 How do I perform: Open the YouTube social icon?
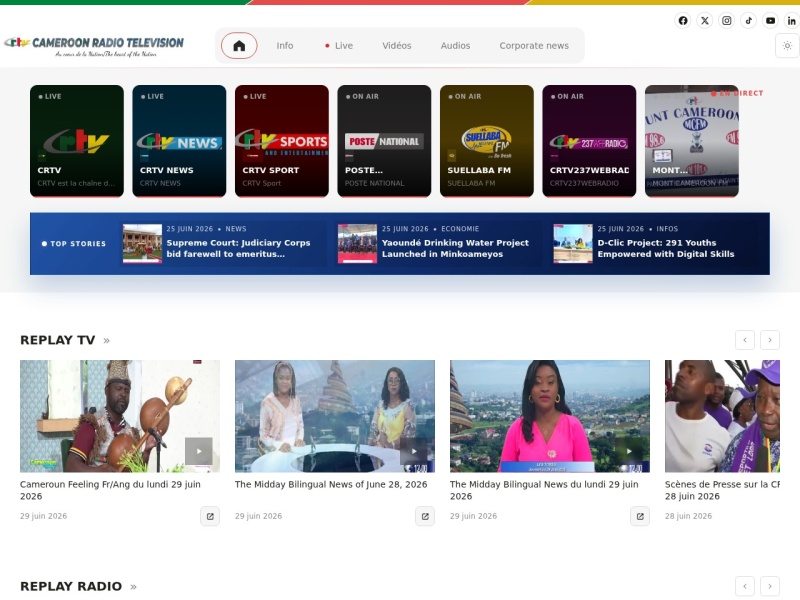(x=770, y=21)
